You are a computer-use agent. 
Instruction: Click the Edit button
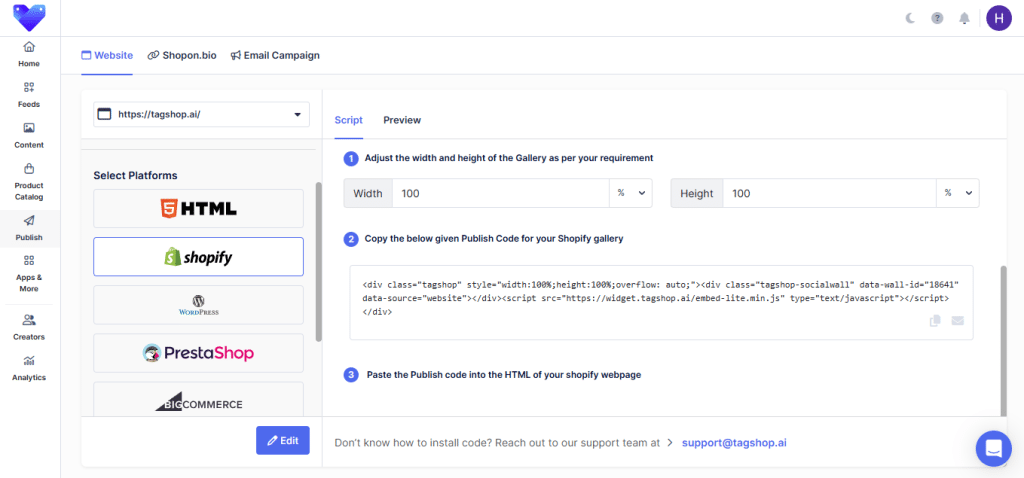point(282,441)
